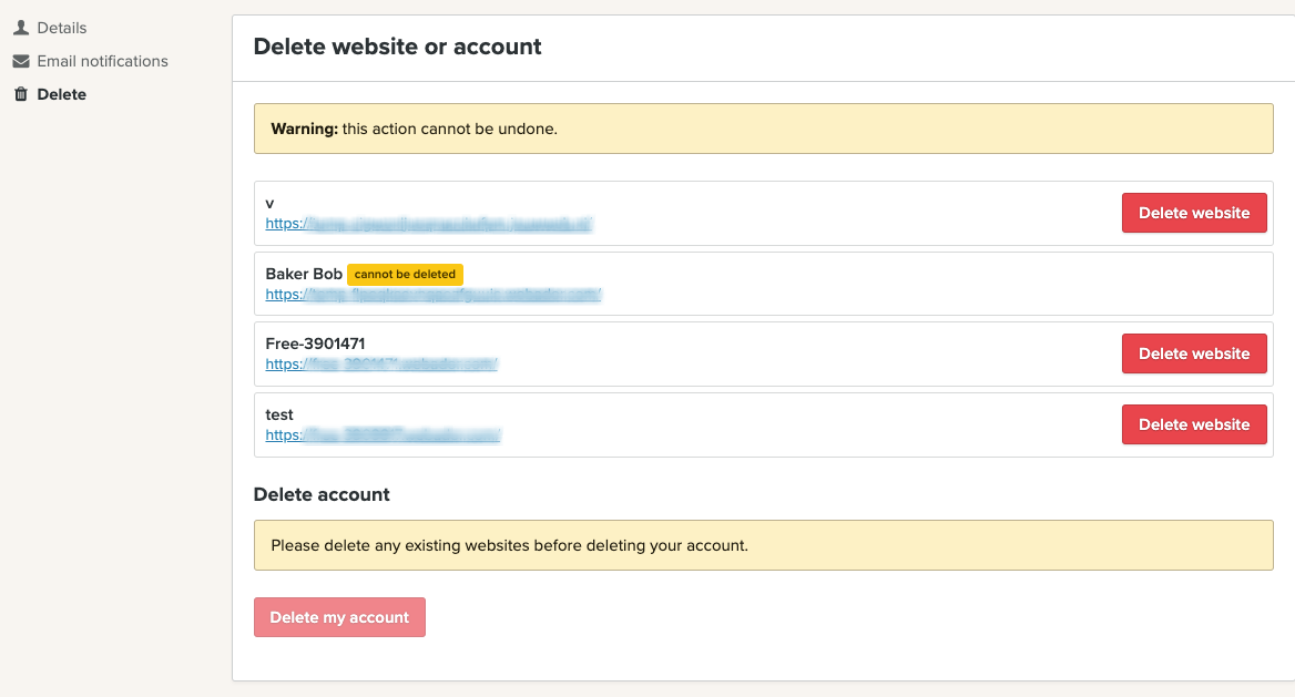Click the "Delete website or account" heading
The height and width of the screenshot is (697, 1295).
tap(397, 46)
